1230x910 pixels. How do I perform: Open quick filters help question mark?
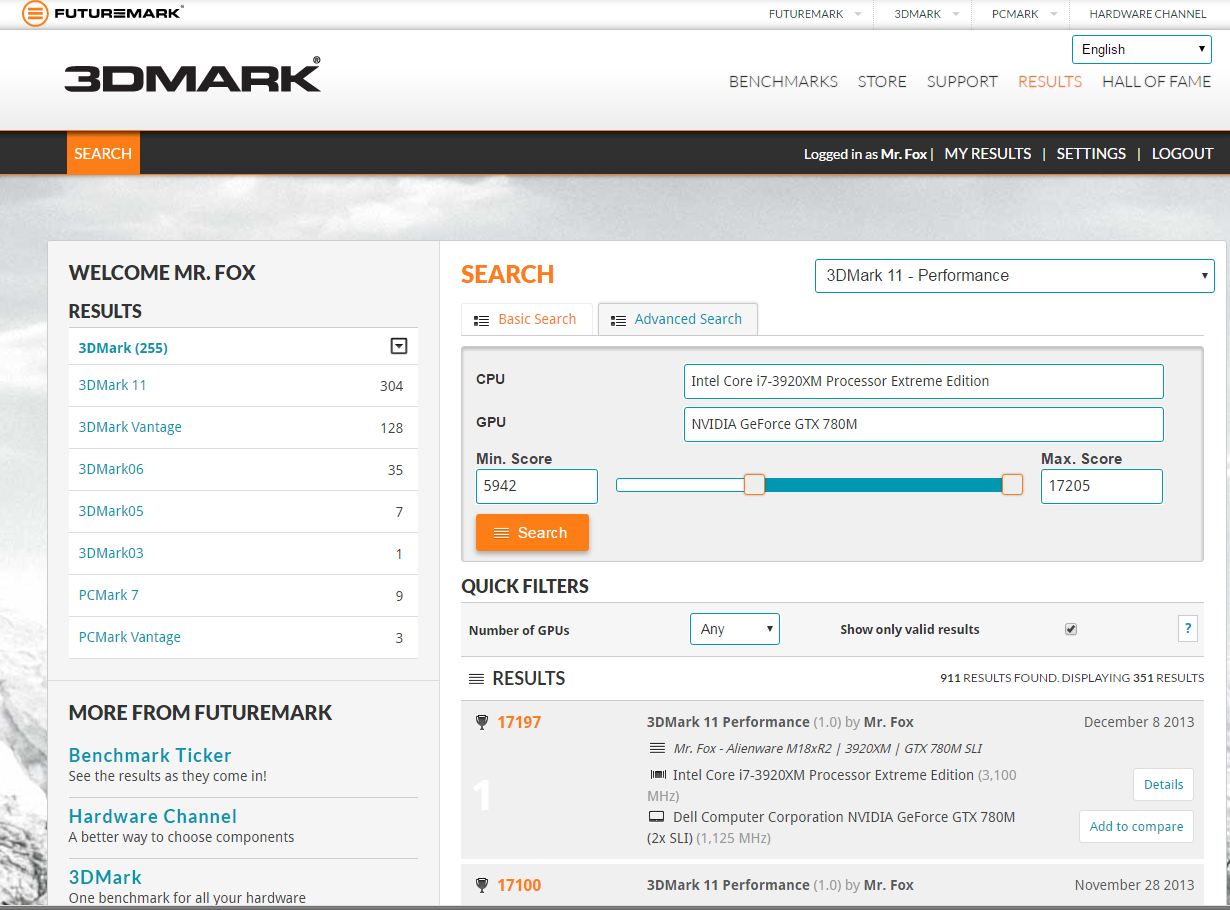point(1188,629)
